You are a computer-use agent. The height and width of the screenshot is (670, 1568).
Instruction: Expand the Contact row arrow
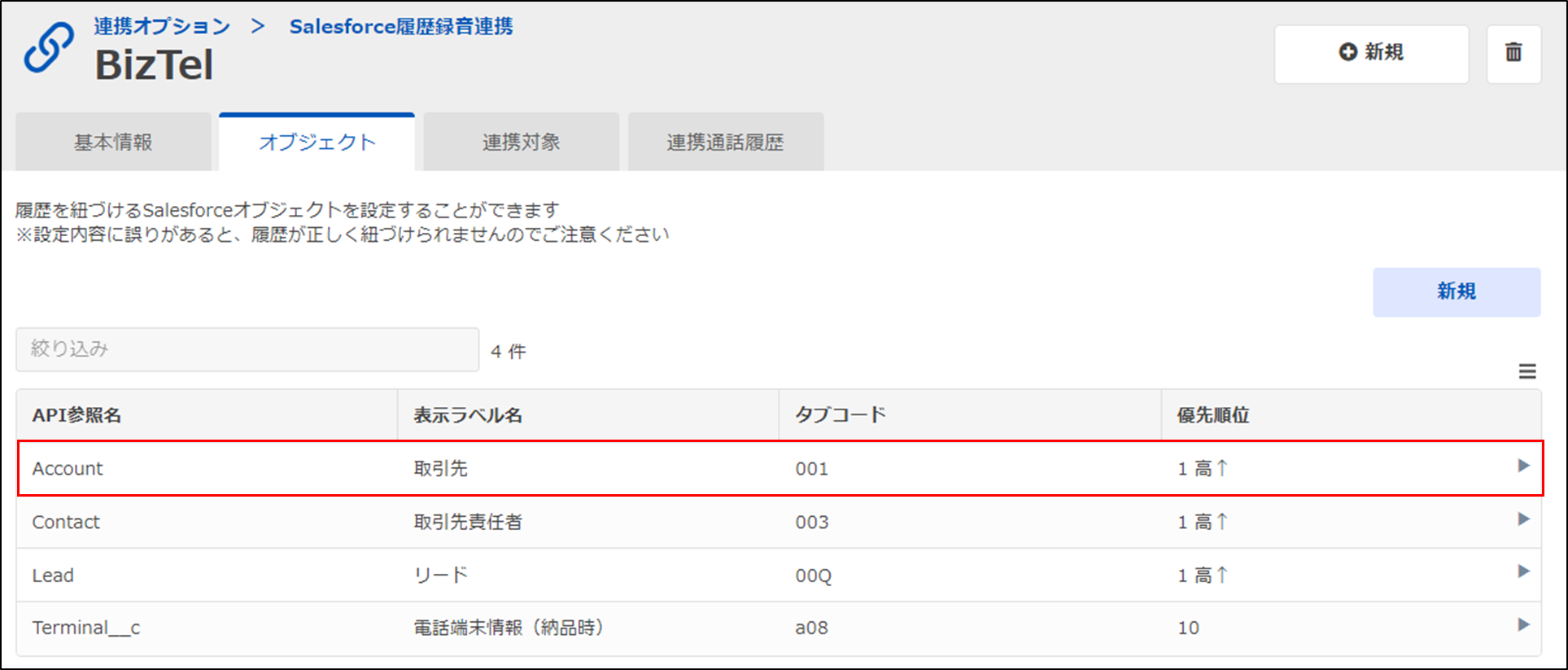pos(1523,519)
